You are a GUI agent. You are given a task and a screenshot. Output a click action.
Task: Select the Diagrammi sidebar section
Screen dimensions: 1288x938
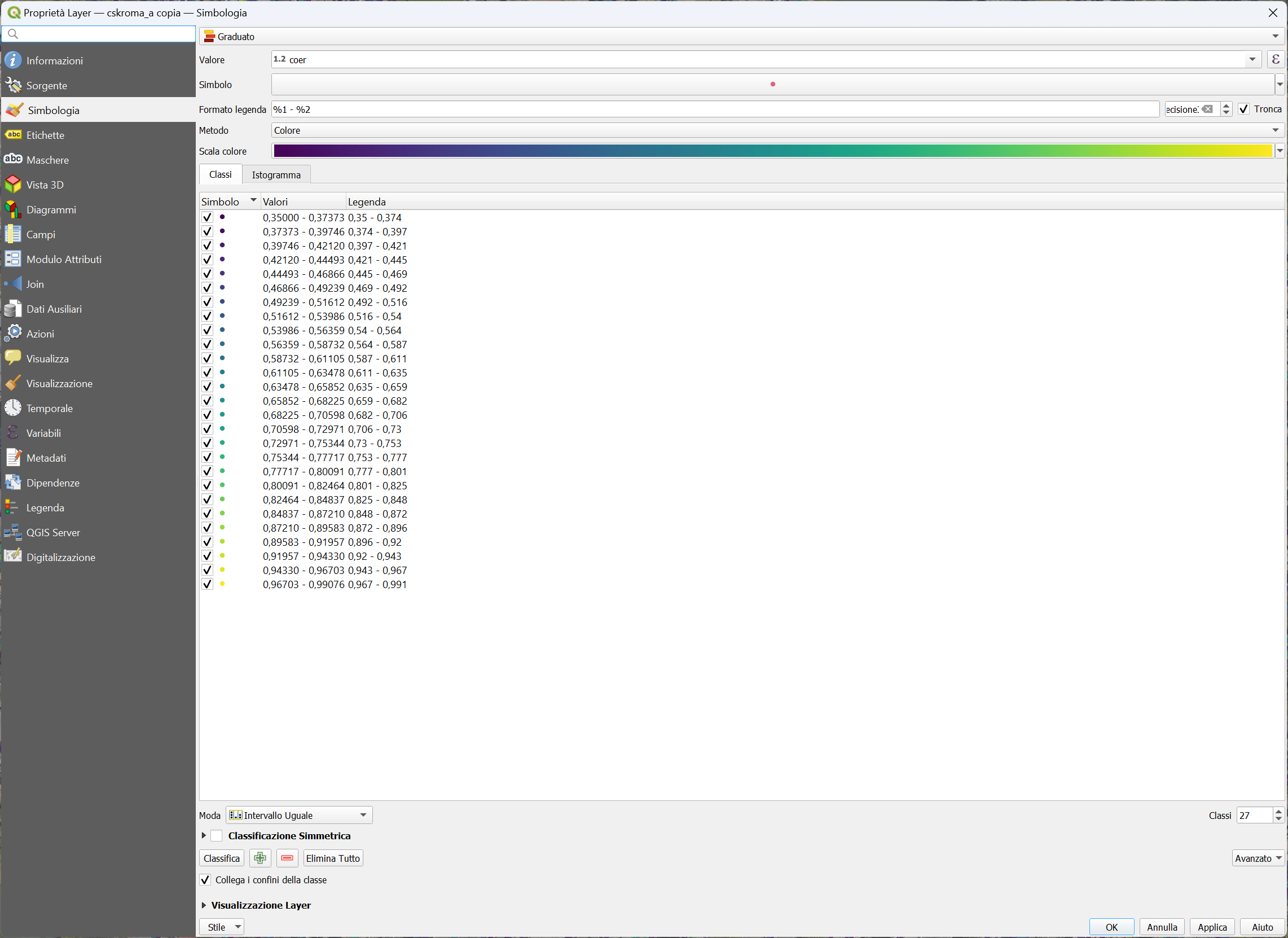(x=51, y=209)
